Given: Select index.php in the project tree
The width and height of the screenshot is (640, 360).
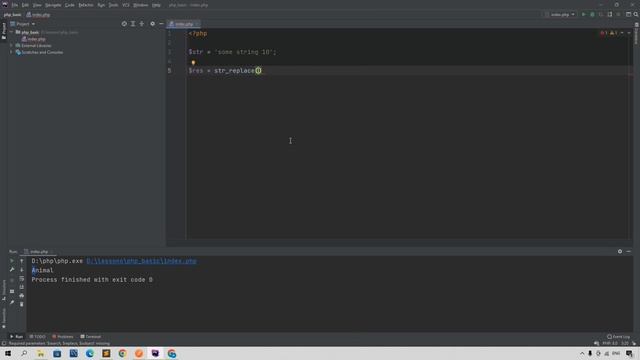Looking at the screenshot, I should click(34, 39).
